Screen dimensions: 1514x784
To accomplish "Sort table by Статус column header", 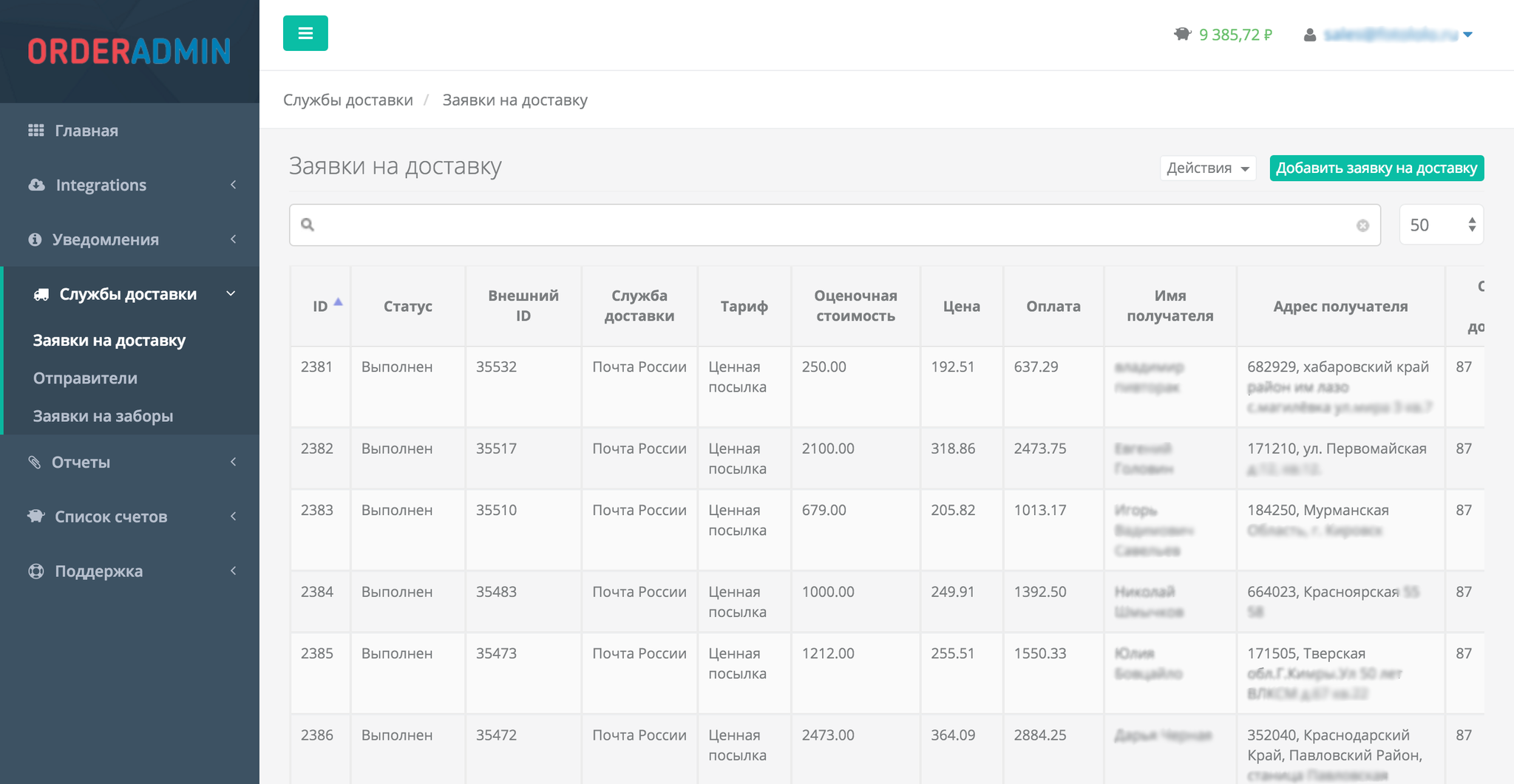I will click(407, 306).
